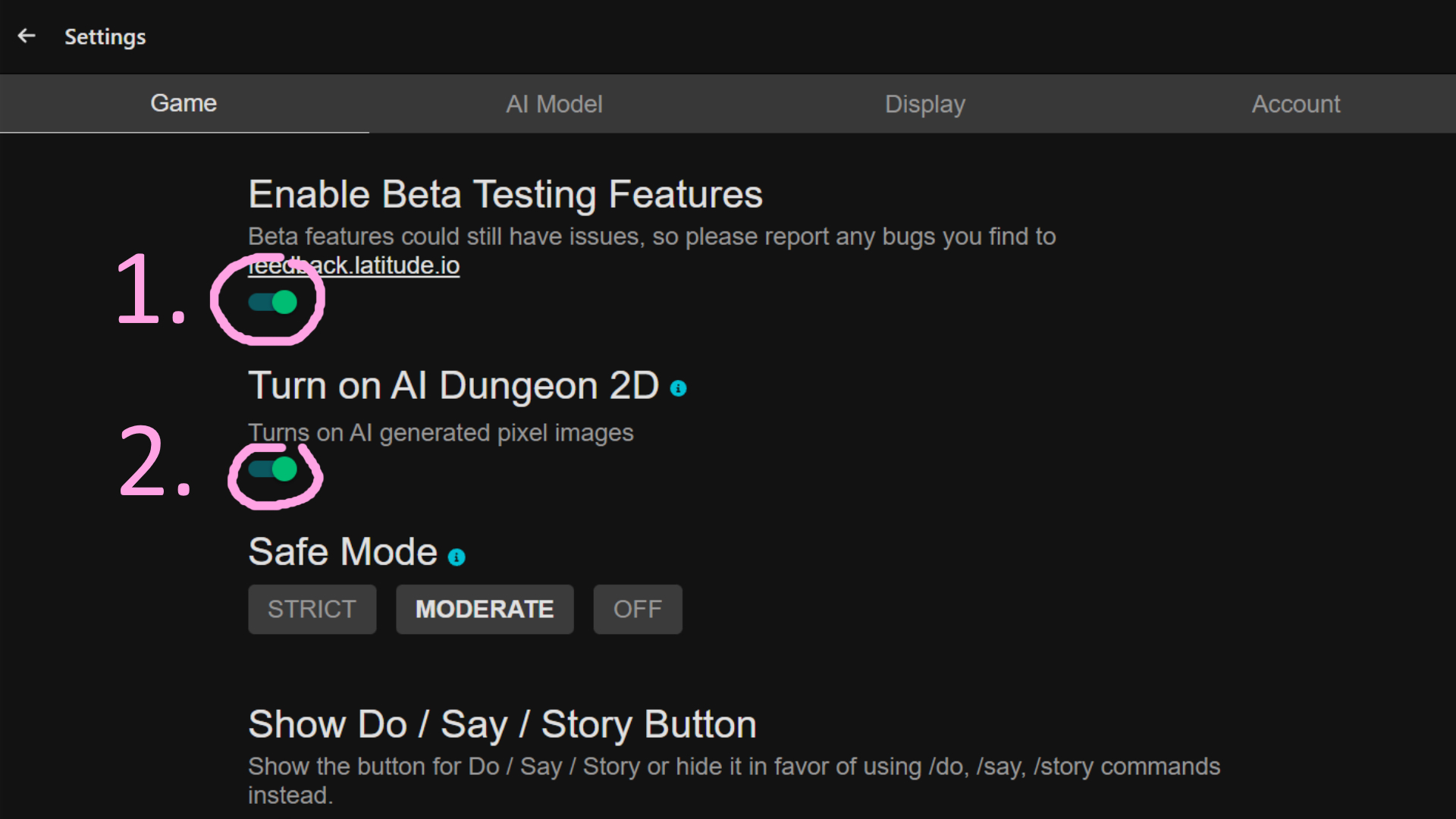The height and width of the screenshot is (819, 1456).
Task: Switch to the AI Model tab
Action: [553, 103]
